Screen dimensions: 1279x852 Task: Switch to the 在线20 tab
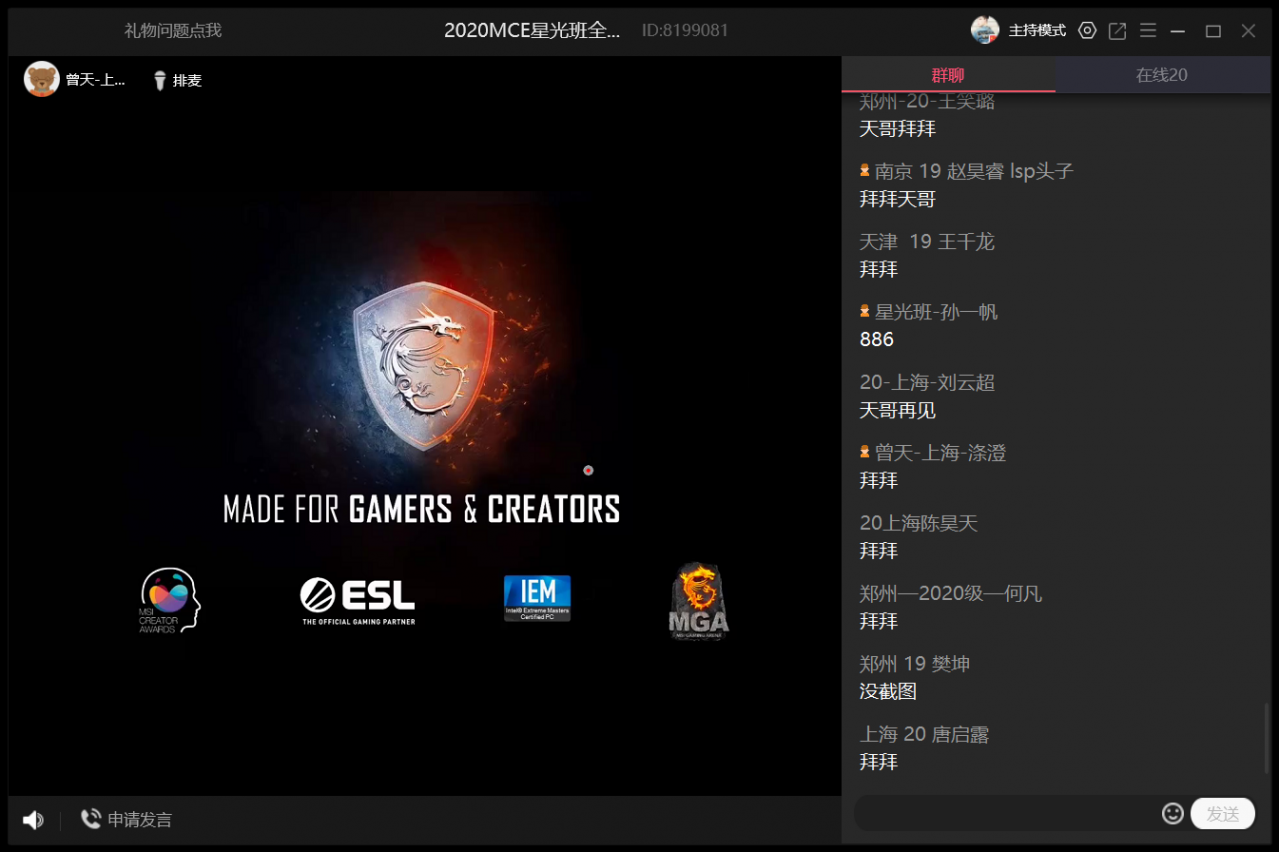1162,75
